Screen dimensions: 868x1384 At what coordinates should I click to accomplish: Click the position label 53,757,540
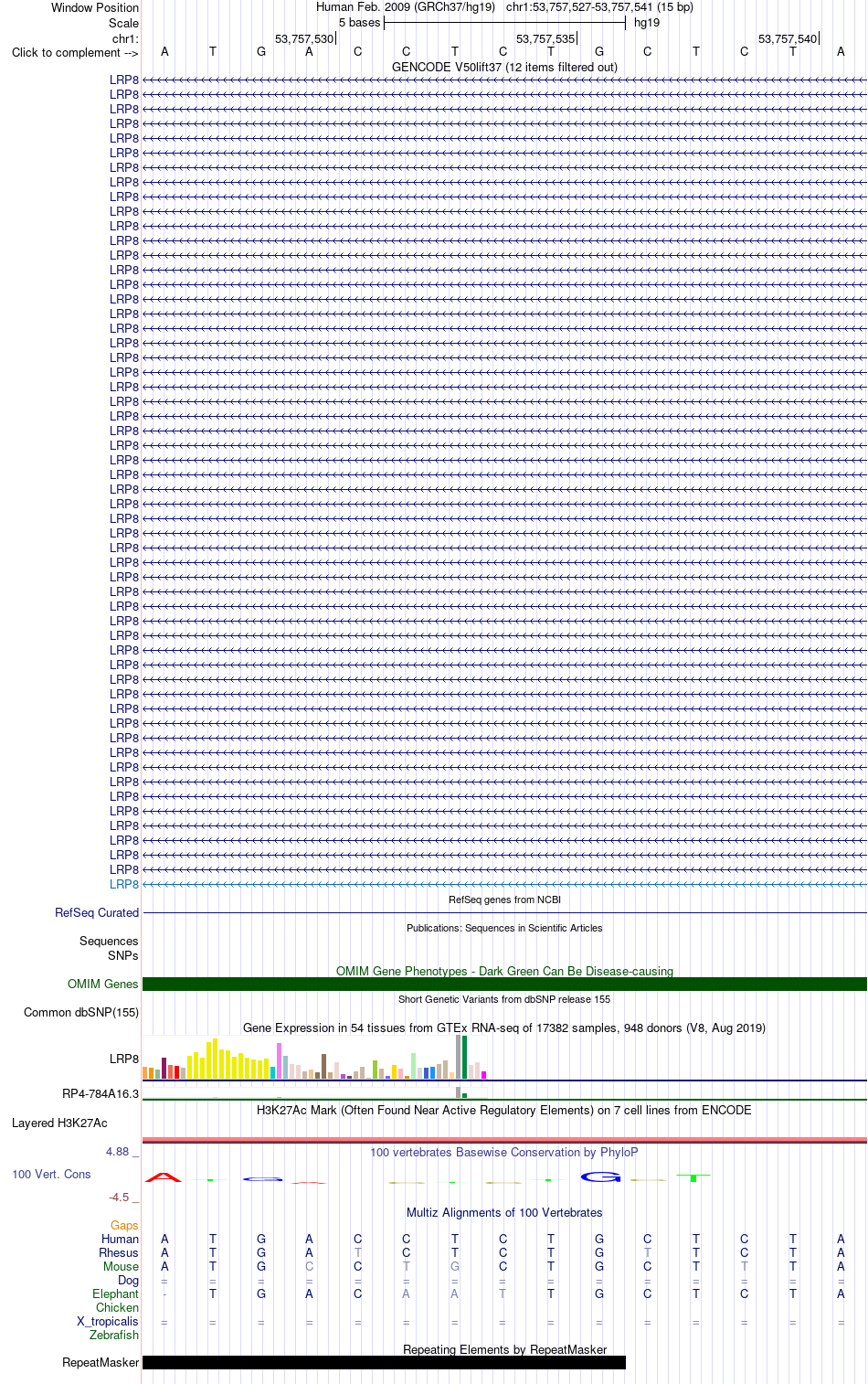click(788, 38)
